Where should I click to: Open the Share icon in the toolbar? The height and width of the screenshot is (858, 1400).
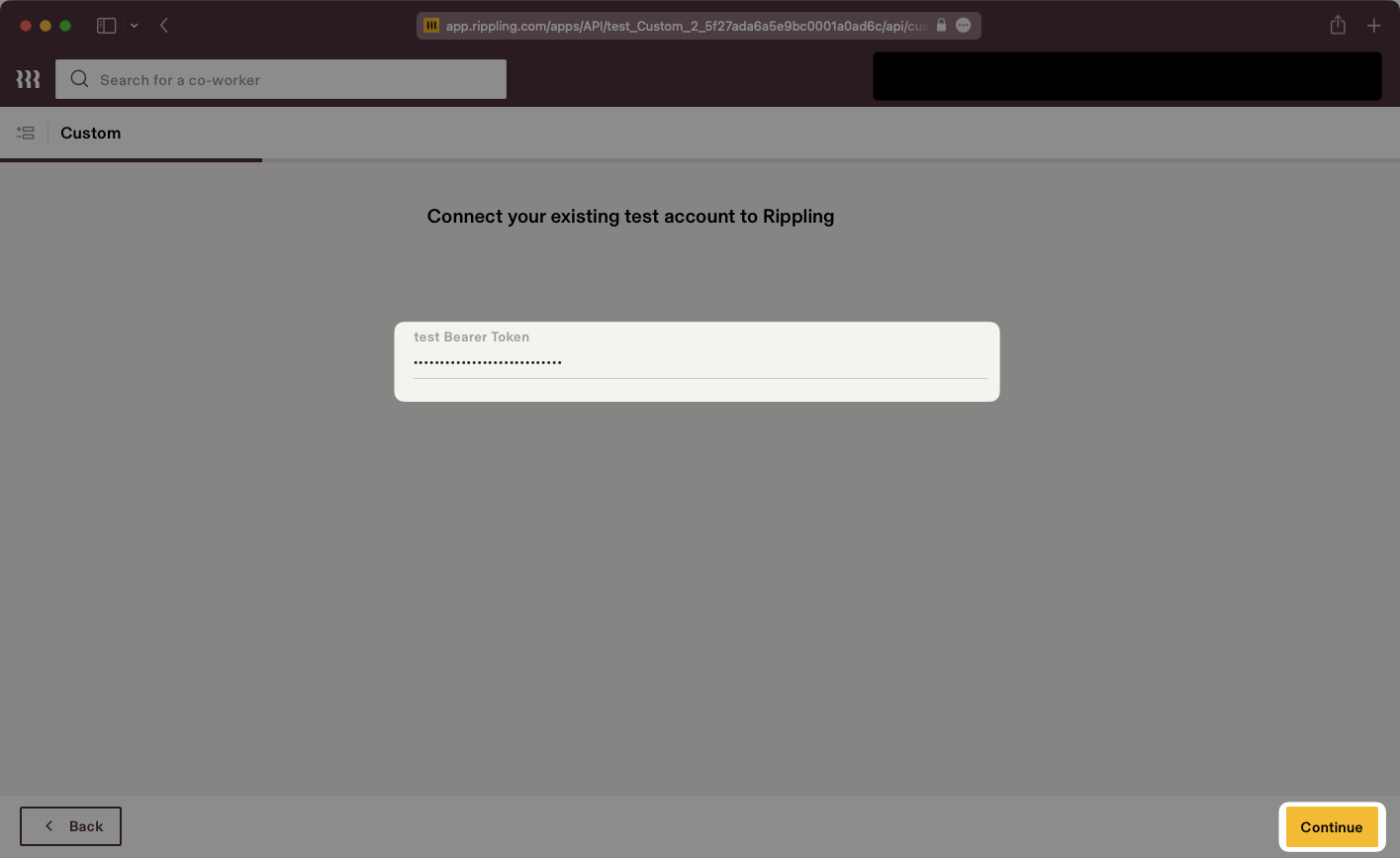pyautogui.click(x=1338, y=25)
